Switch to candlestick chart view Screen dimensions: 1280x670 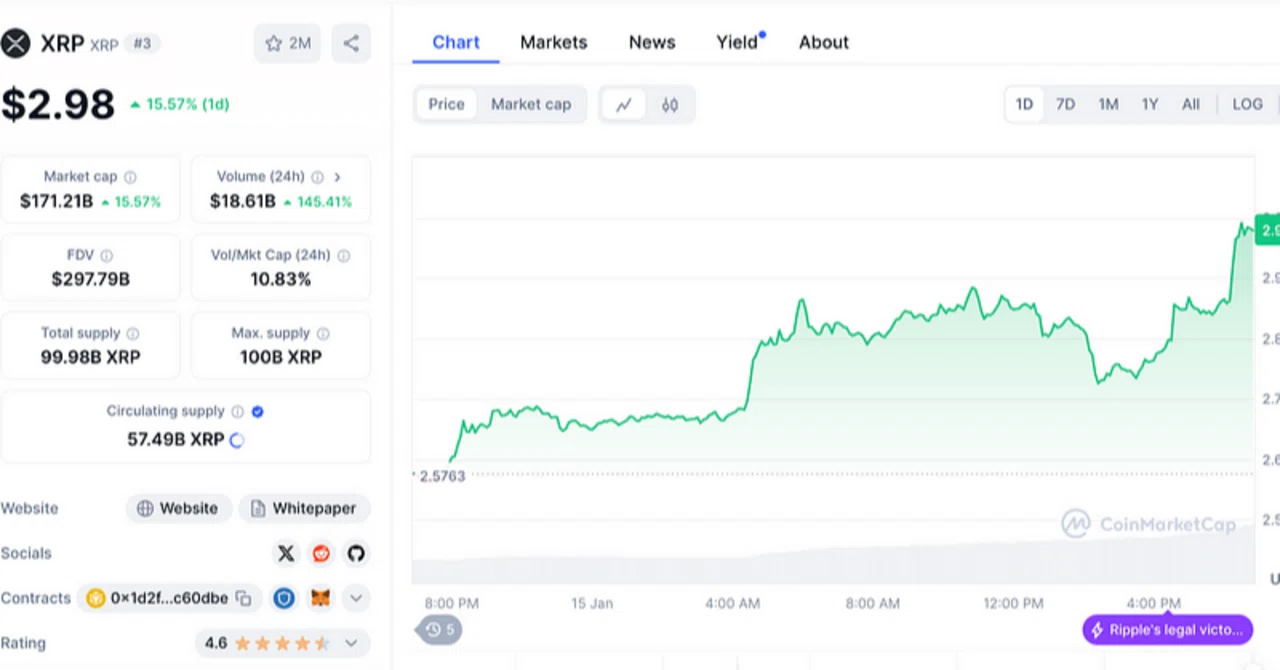pos(670,104)
